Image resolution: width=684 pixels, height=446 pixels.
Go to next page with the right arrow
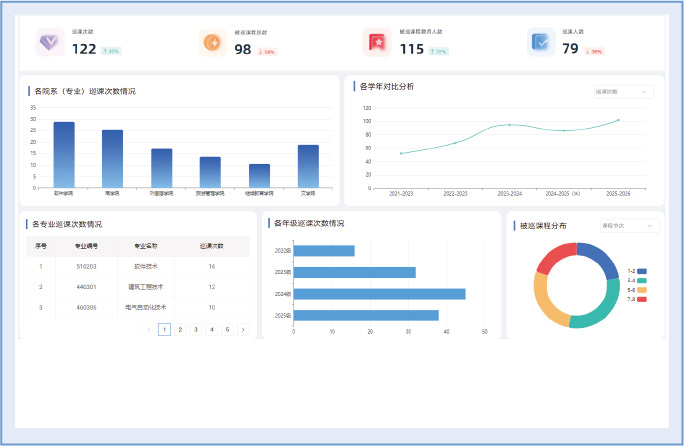pos(242,329)
